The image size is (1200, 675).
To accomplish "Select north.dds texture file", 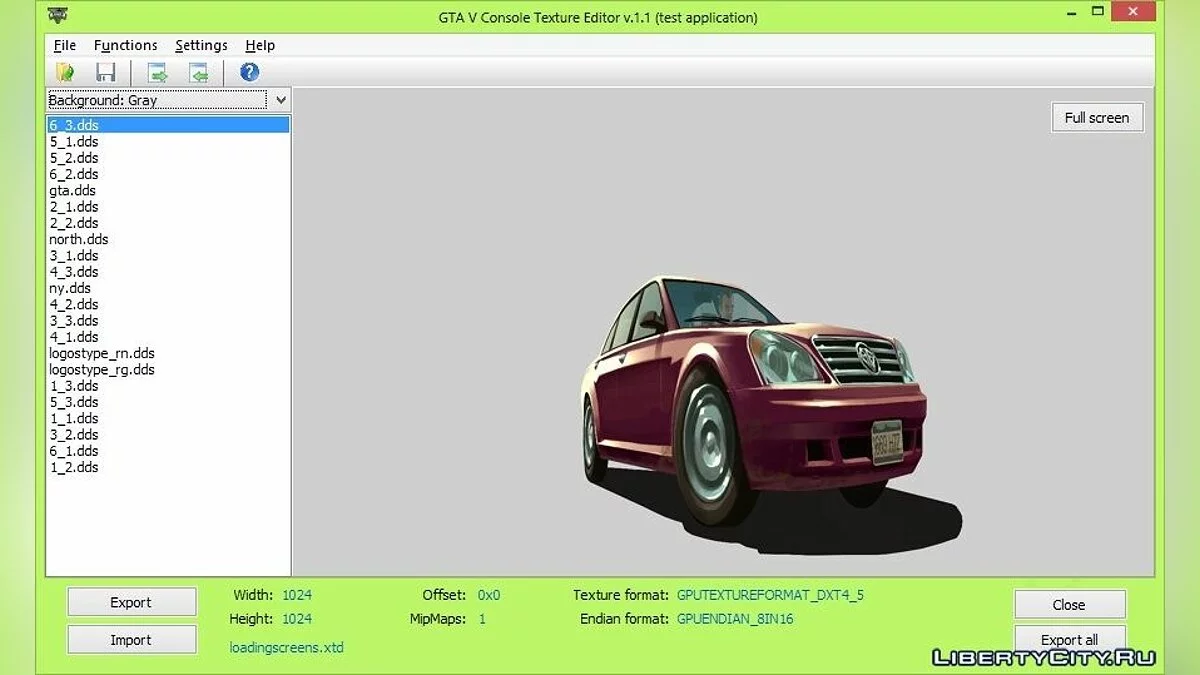I will [79, 239].
